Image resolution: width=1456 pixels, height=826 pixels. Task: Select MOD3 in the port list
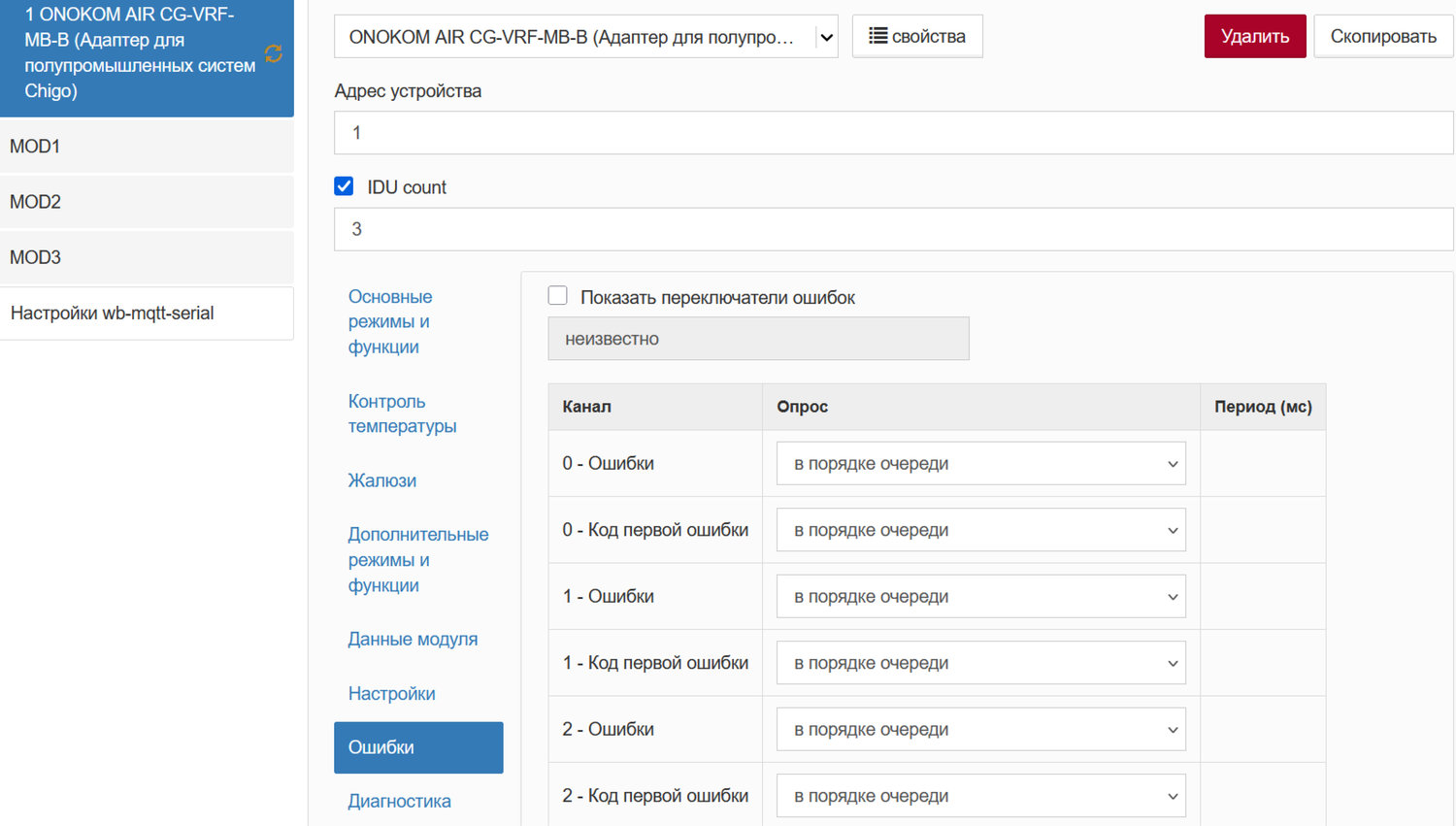click(x=146, y=257)
